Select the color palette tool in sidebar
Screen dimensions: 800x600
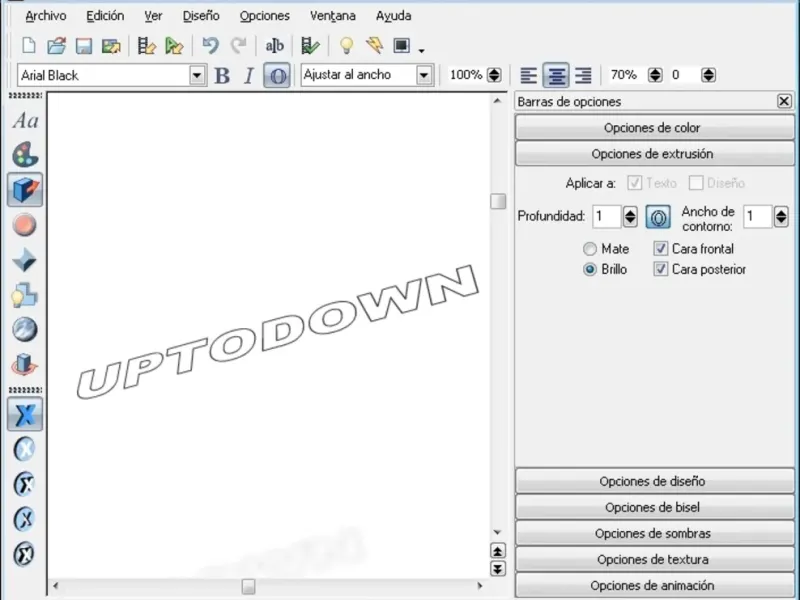25,155
